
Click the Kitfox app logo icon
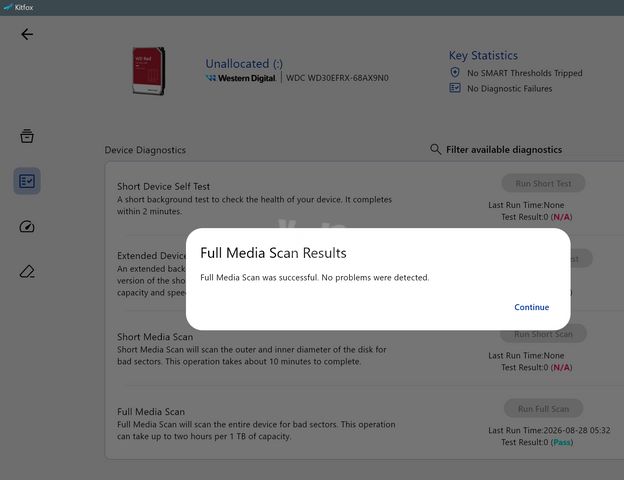8,7
